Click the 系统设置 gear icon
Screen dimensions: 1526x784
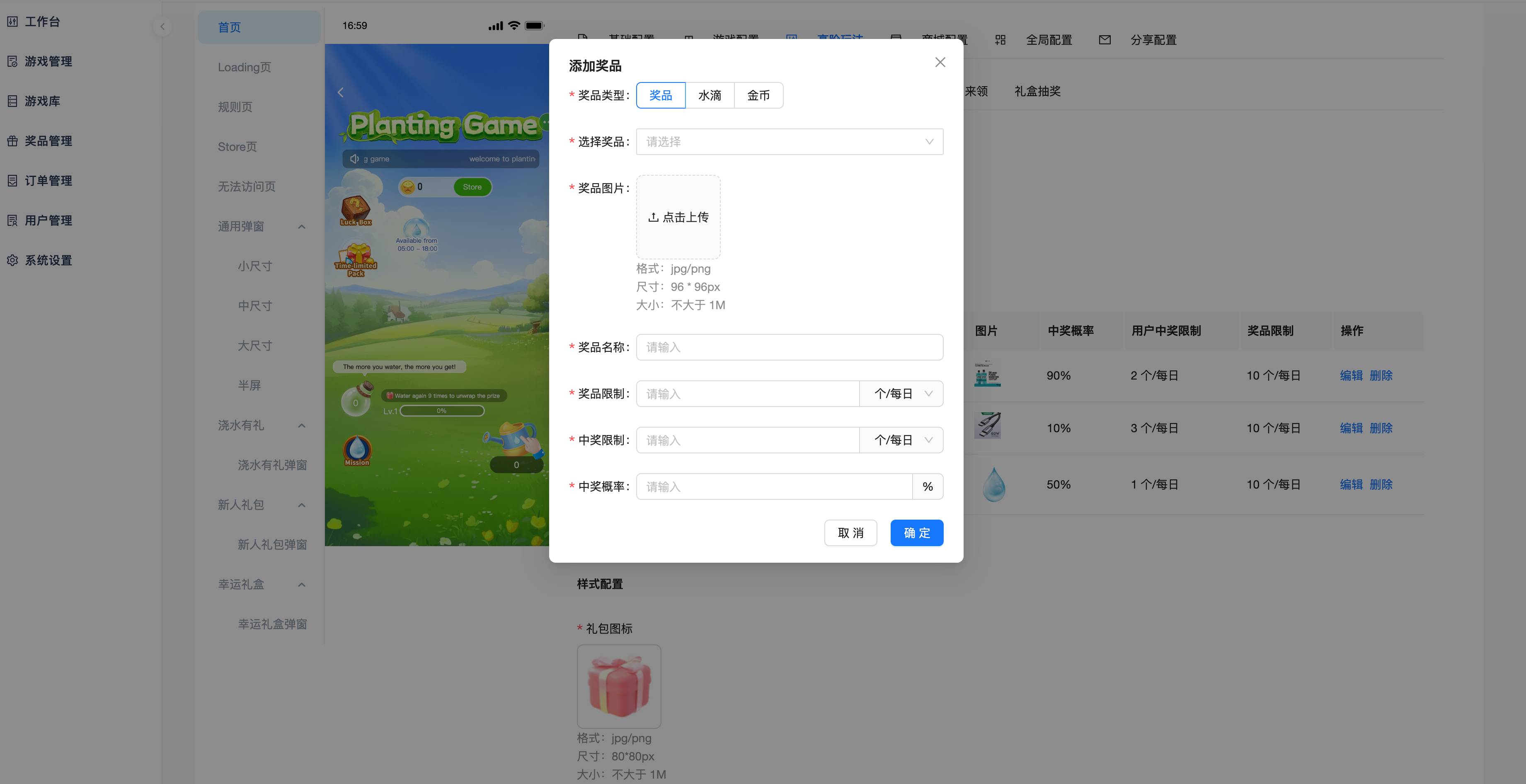12,261
